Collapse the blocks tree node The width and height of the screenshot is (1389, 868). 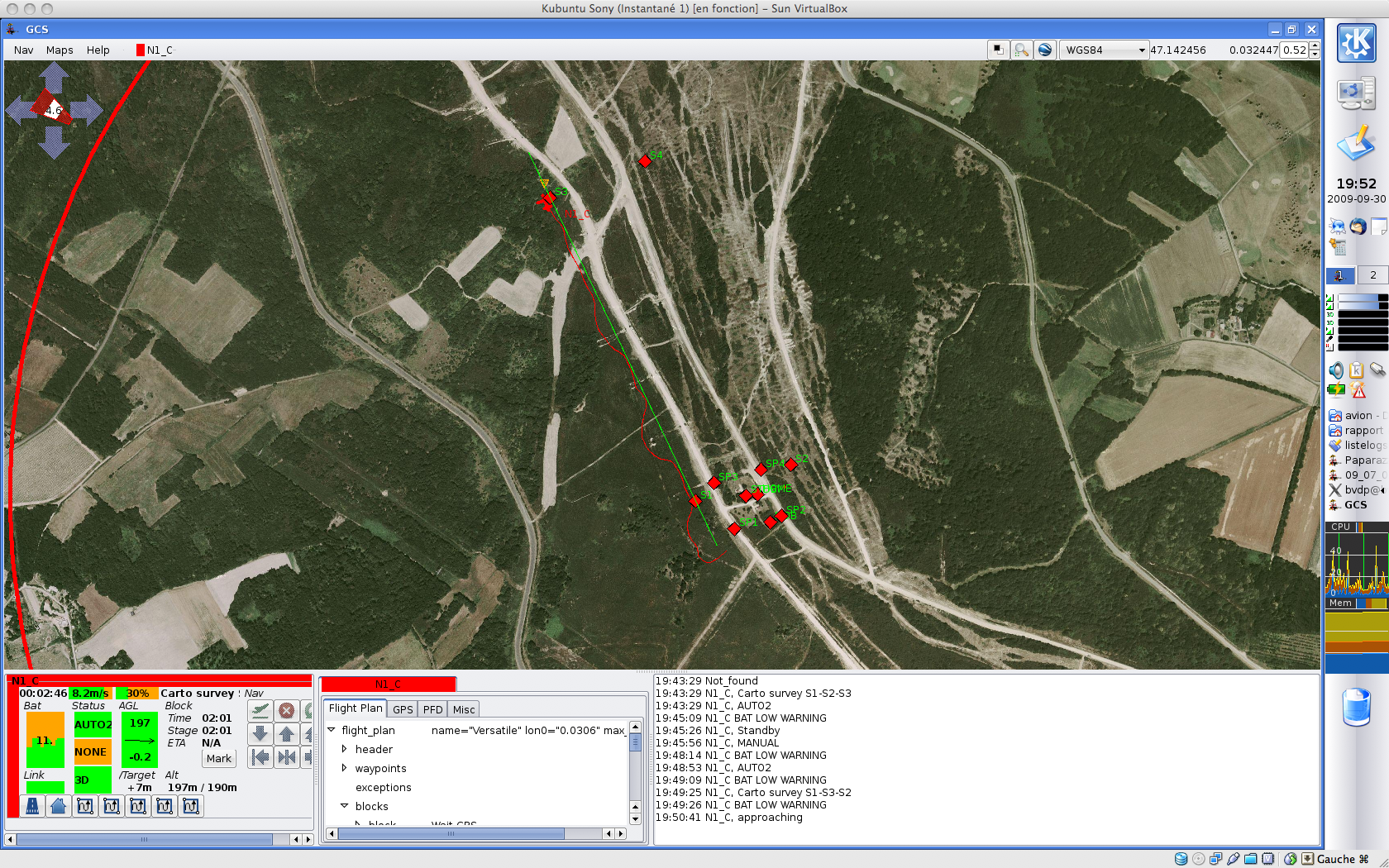coord(344,806)
